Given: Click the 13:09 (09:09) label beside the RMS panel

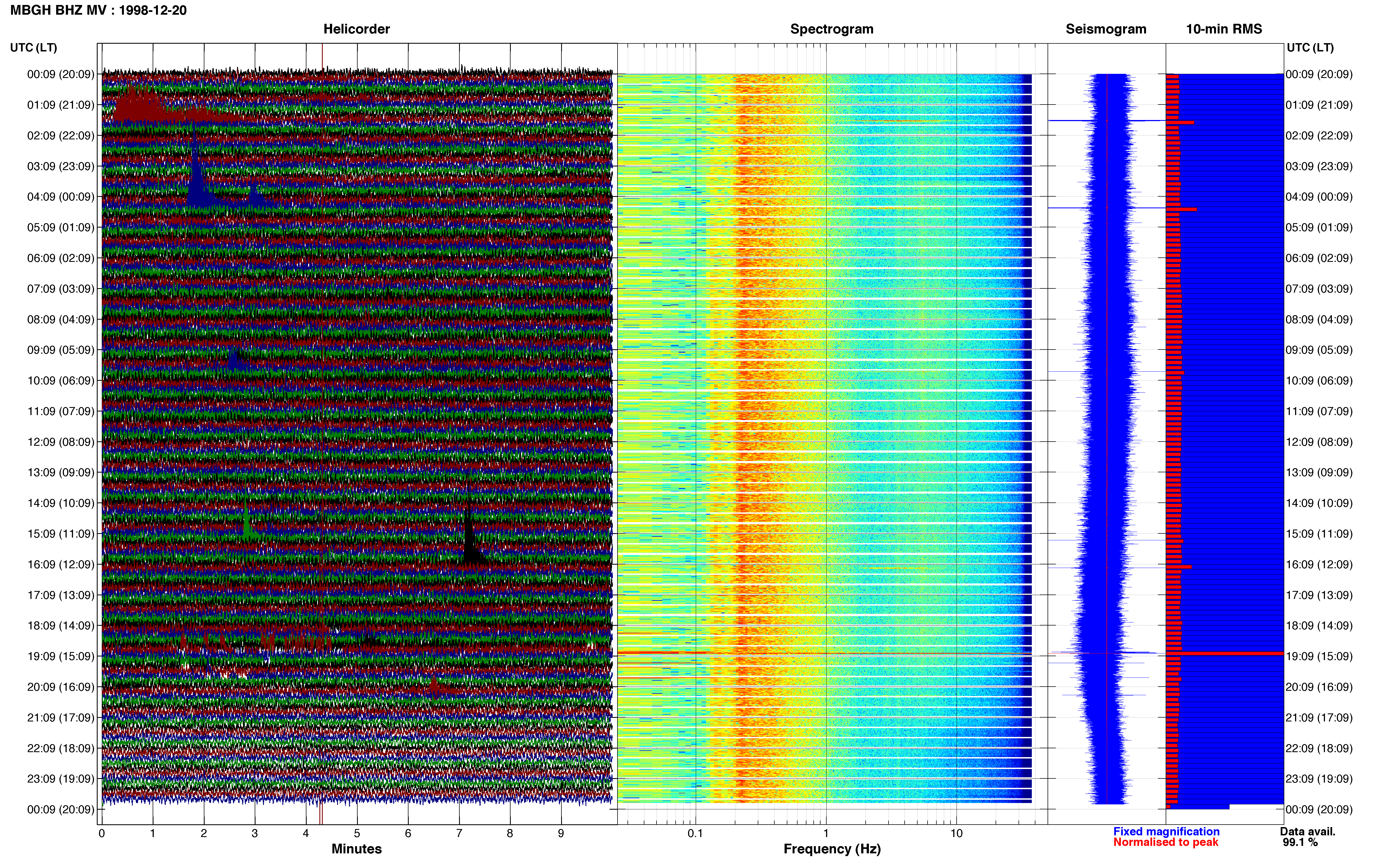Looking at the screenshot, I should click(x=1319, y=473).
